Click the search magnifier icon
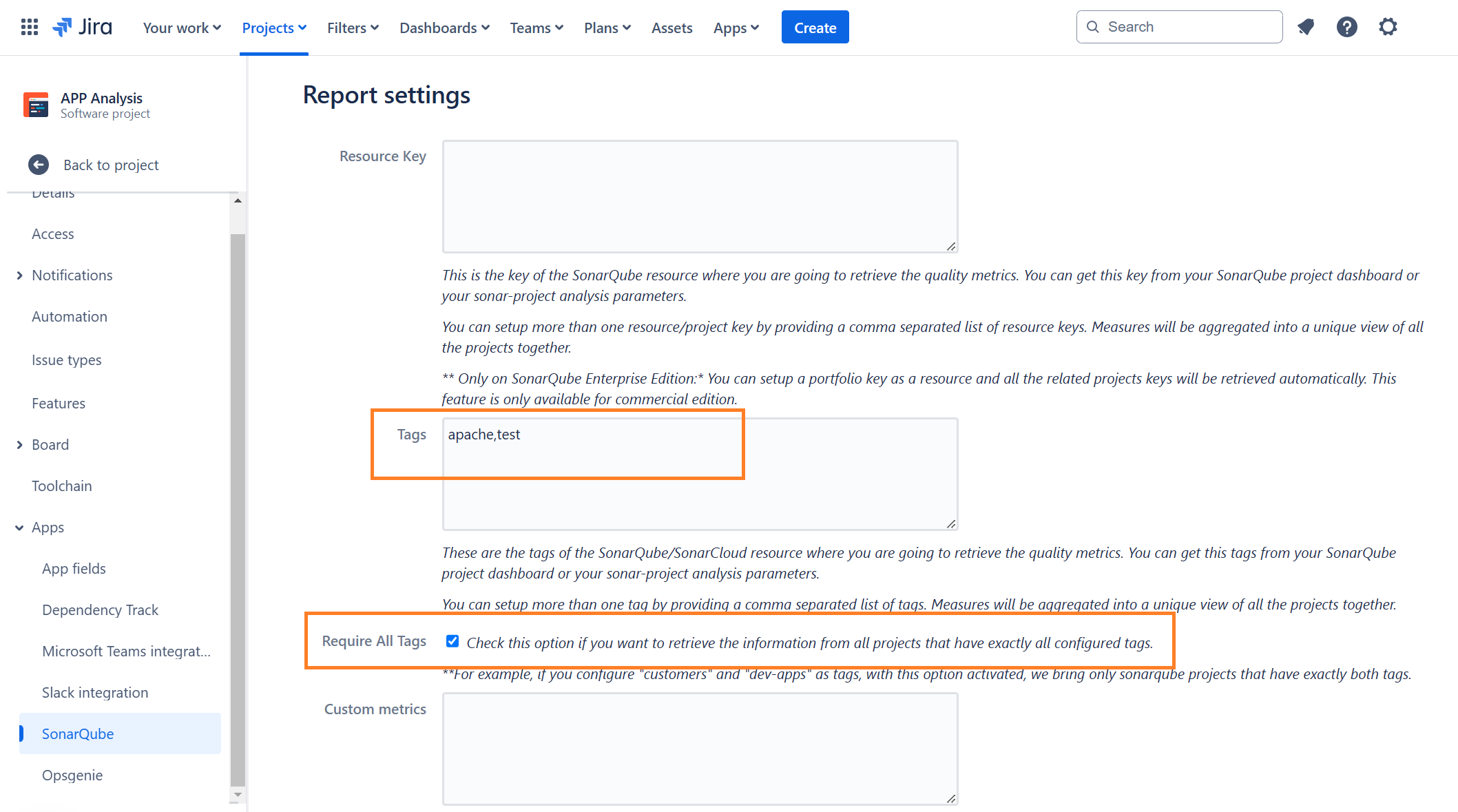This screenshot has width=1458, height=812. 1092,27
